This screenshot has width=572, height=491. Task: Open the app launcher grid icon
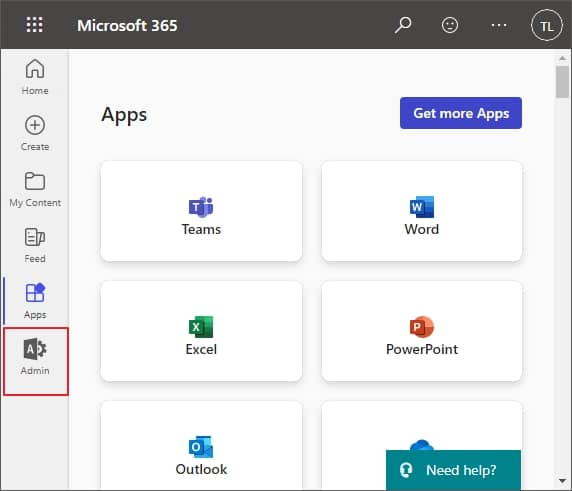tap(35, 25)
